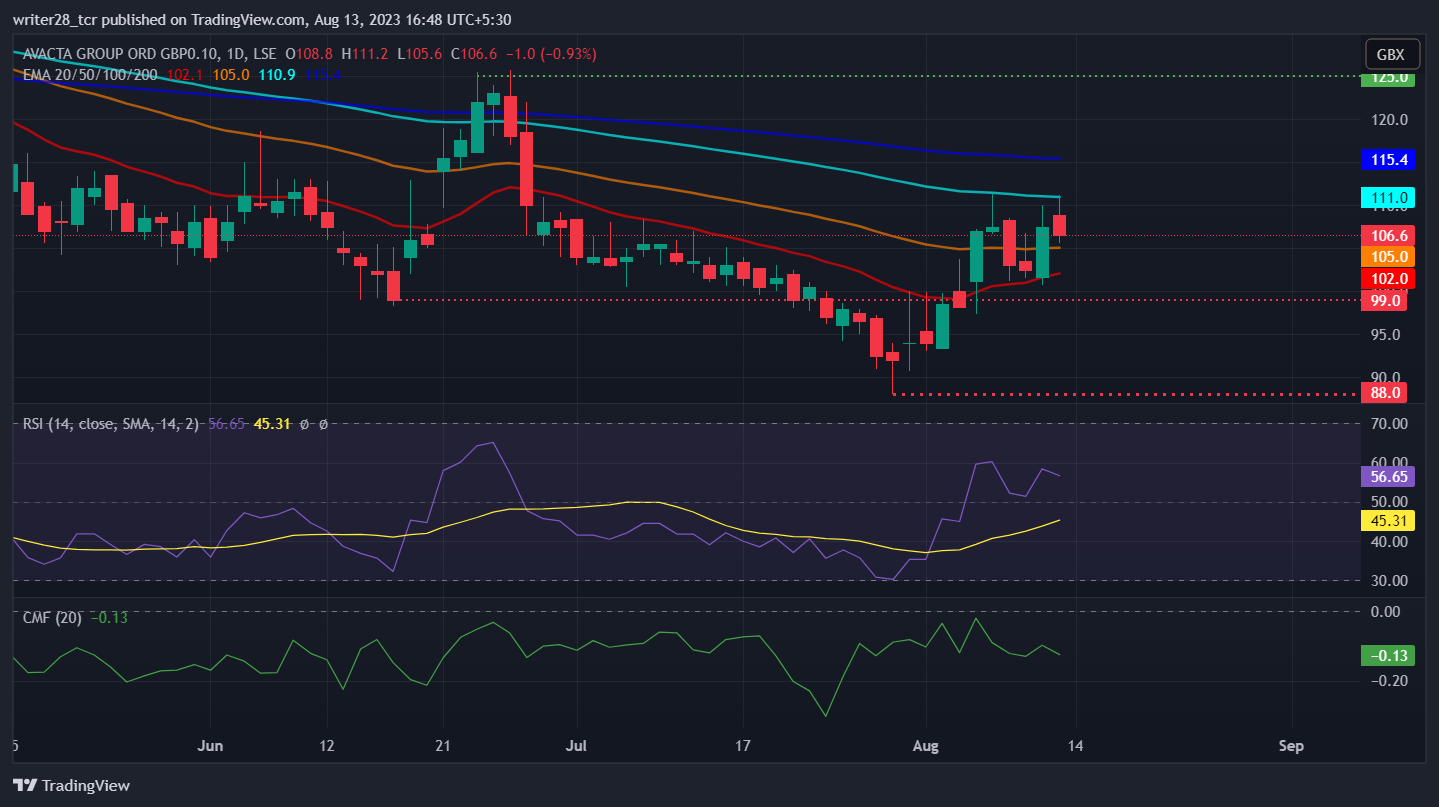Click the LSE exchange text in legend

coord(267,54)
